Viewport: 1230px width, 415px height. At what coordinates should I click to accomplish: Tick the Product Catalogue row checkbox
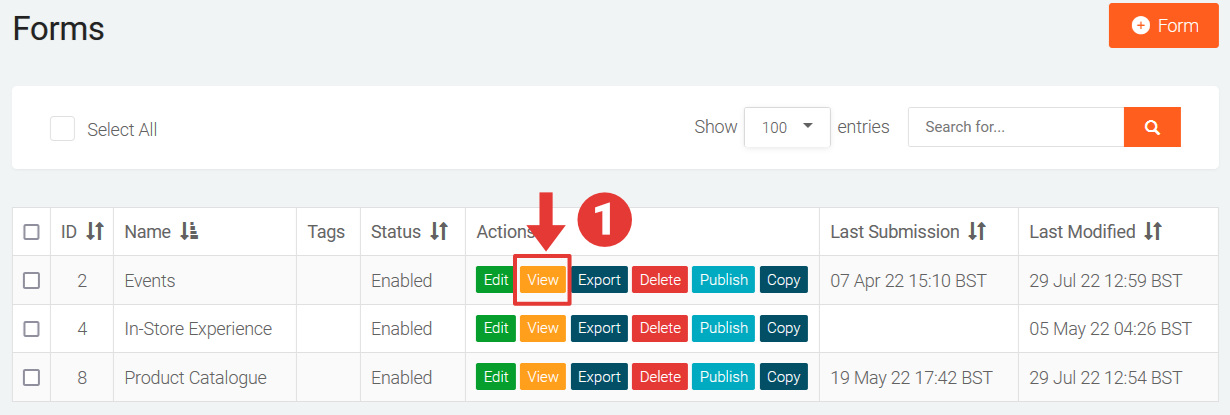[31, 378]
